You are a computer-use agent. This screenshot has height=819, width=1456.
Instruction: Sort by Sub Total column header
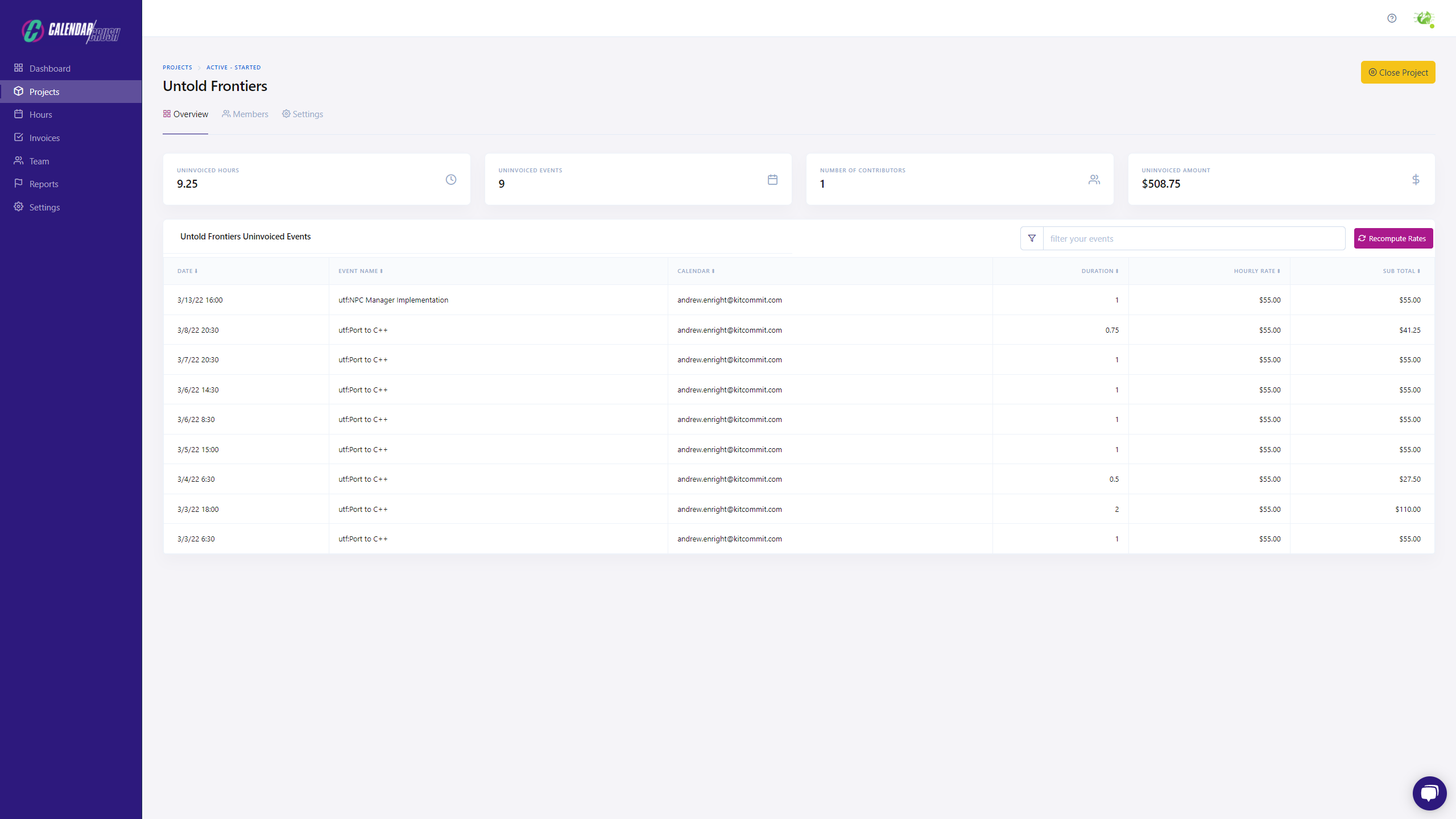[x=1401, y=271]
